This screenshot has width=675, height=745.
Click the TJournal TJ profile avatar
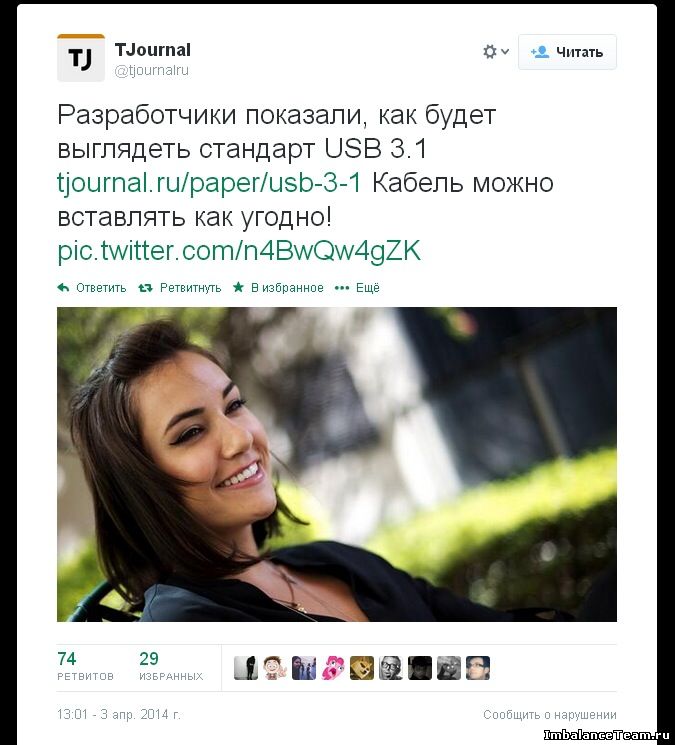click(81, 57)
